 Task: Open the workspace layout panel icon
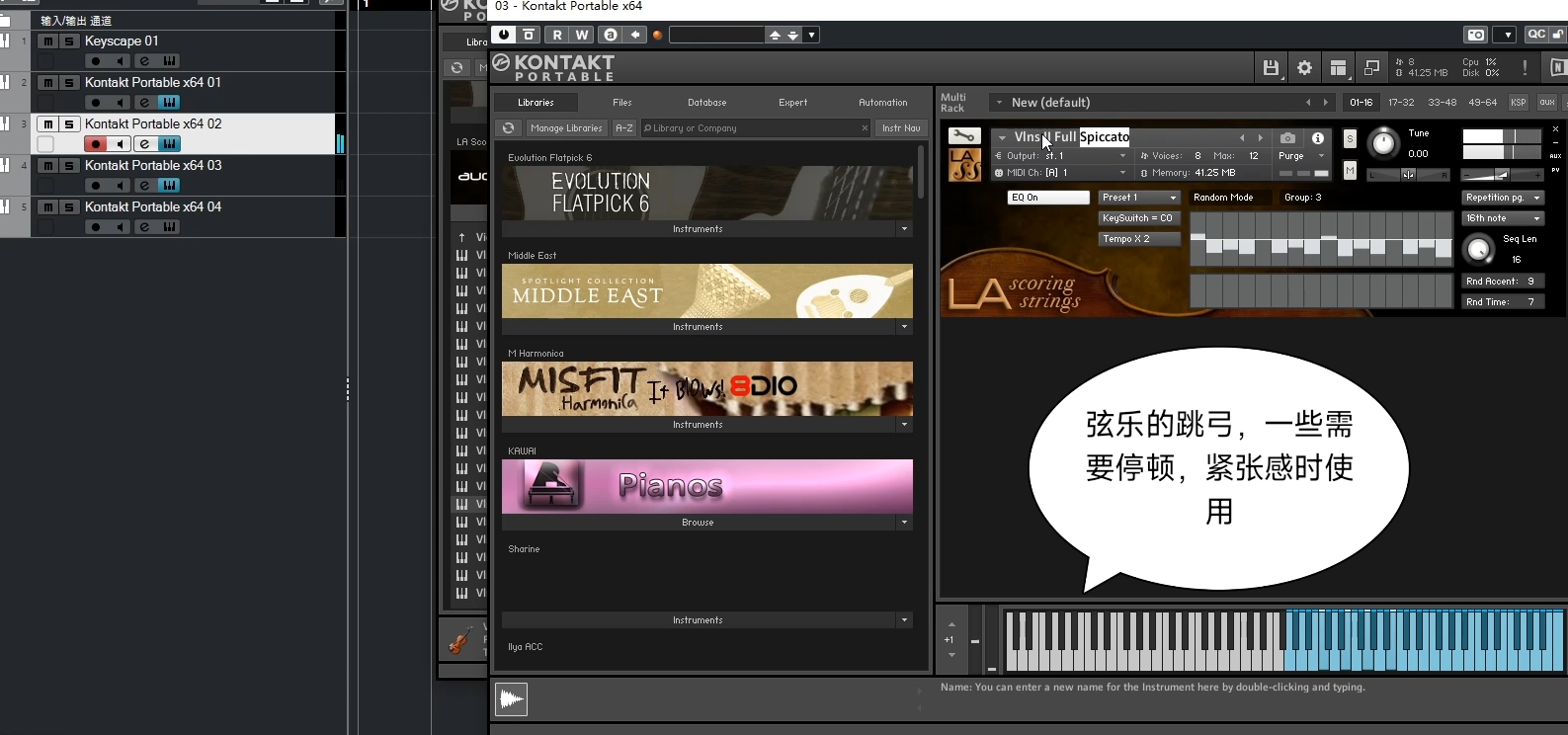pos(1338,67)
